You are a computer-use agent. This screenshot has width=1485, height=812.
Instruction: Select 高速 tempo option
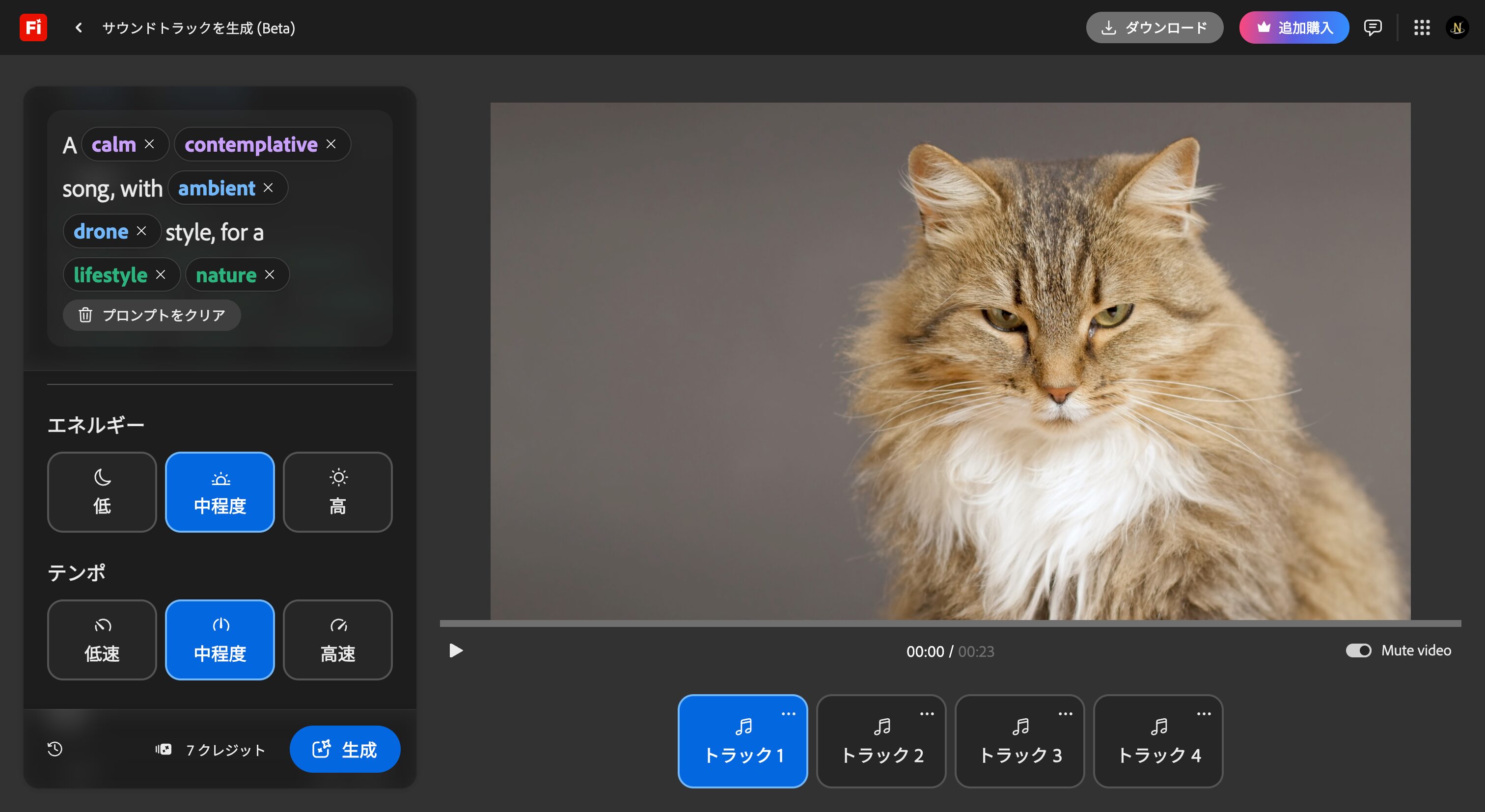338,640
